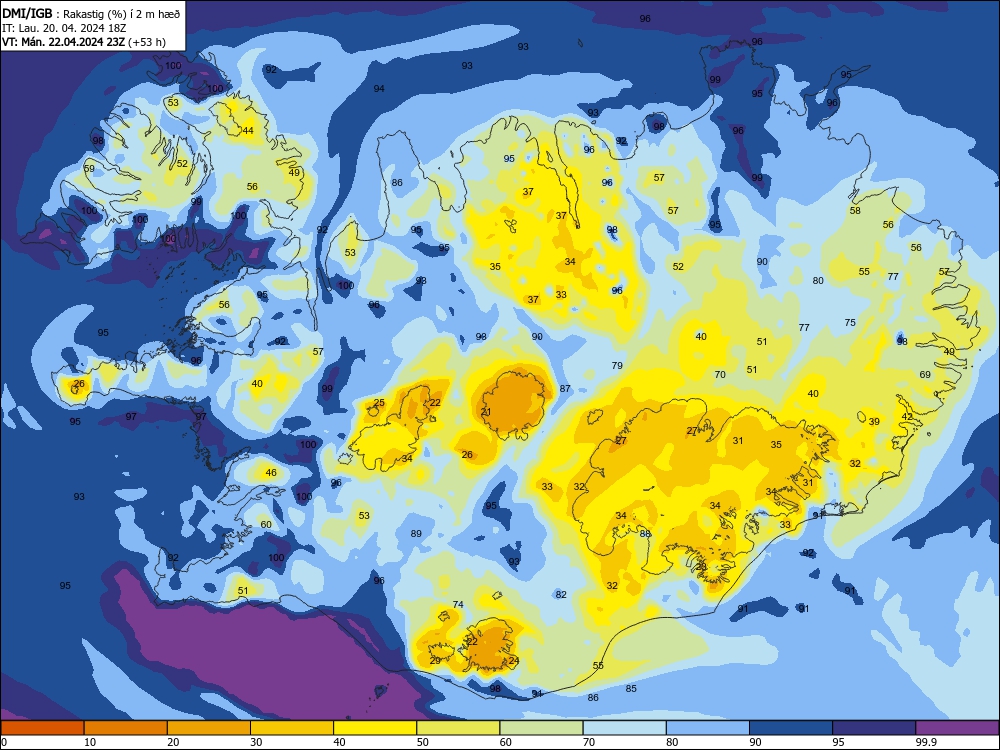Screen dimensions: 1000x750
Task: Click the humidity value 25 on the map
Action: tap(379, 402)
